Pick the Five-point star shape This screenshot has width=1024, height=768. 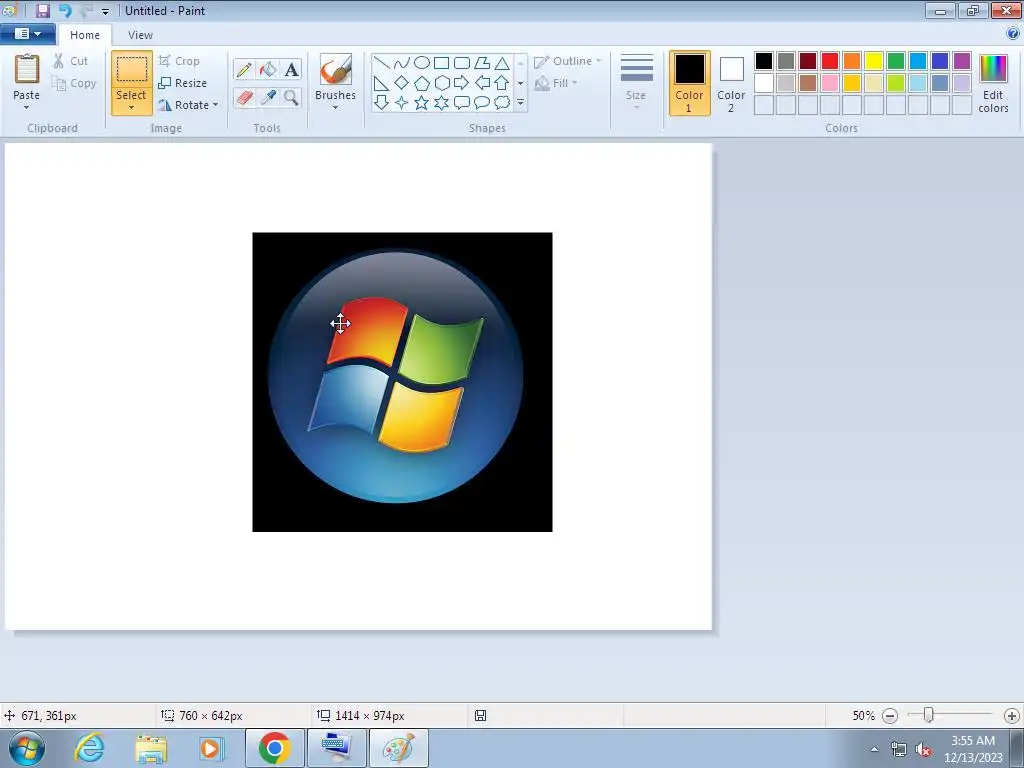click(422, 103)
